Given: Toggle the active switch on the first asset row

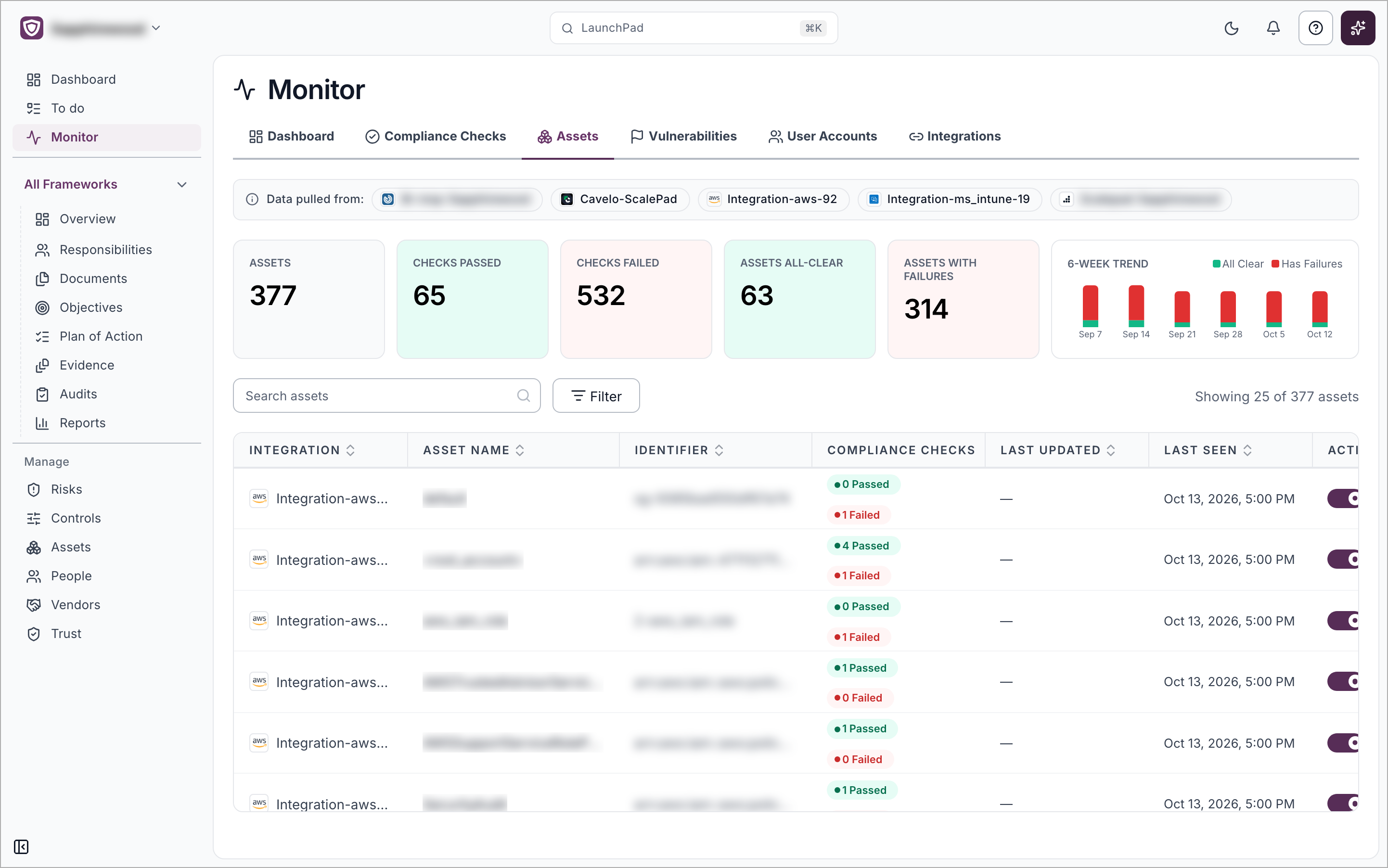Looking at the screenshot, I should [x=1343, y=498].
